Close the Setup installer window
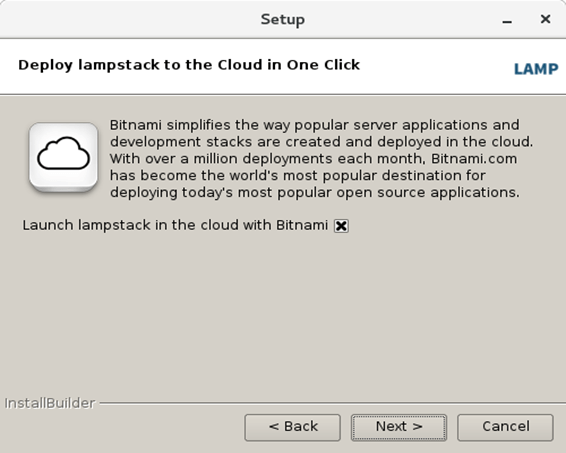 coord(545,19)
